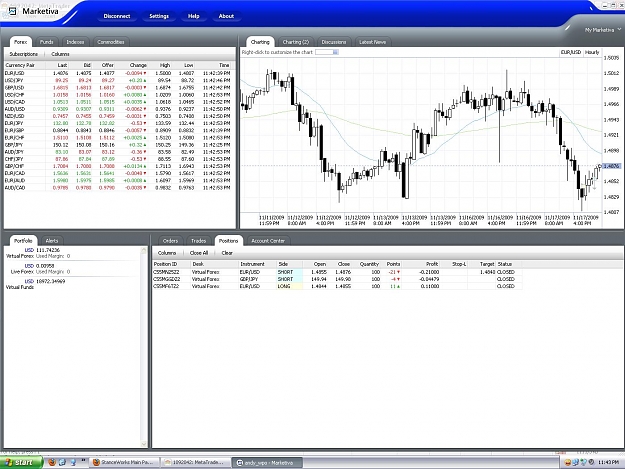Open the Latest News tab
Screen dimensions: 625x469
coord(372,42)
